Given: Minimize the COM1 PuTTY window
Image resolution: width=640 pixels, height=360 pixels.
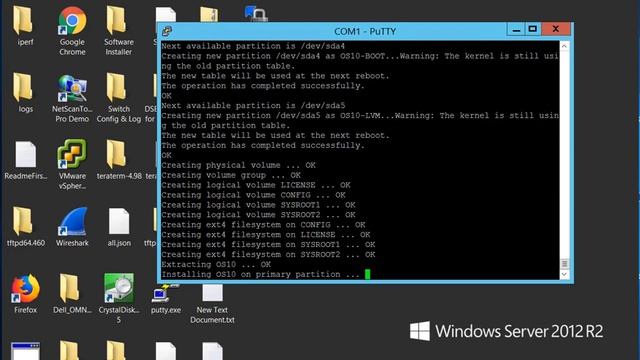Looking at the screenshot, I should tap(516, 29).
